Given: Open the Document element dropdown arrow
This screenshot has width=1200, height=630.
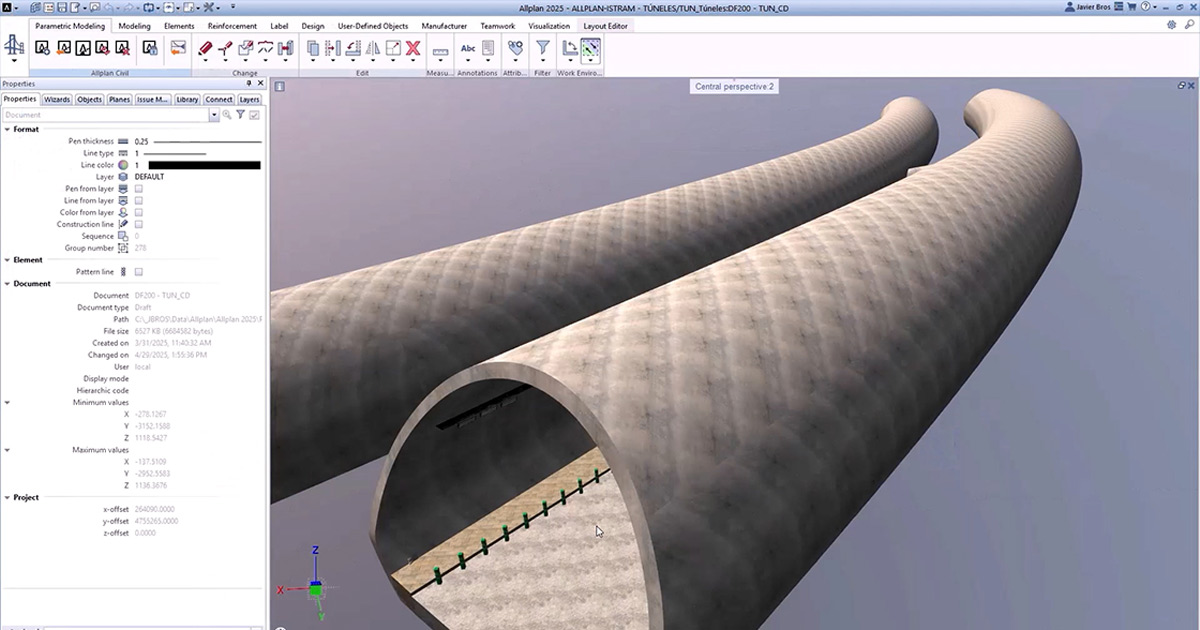Looking at the screenshot, I should tap(214, 115).
